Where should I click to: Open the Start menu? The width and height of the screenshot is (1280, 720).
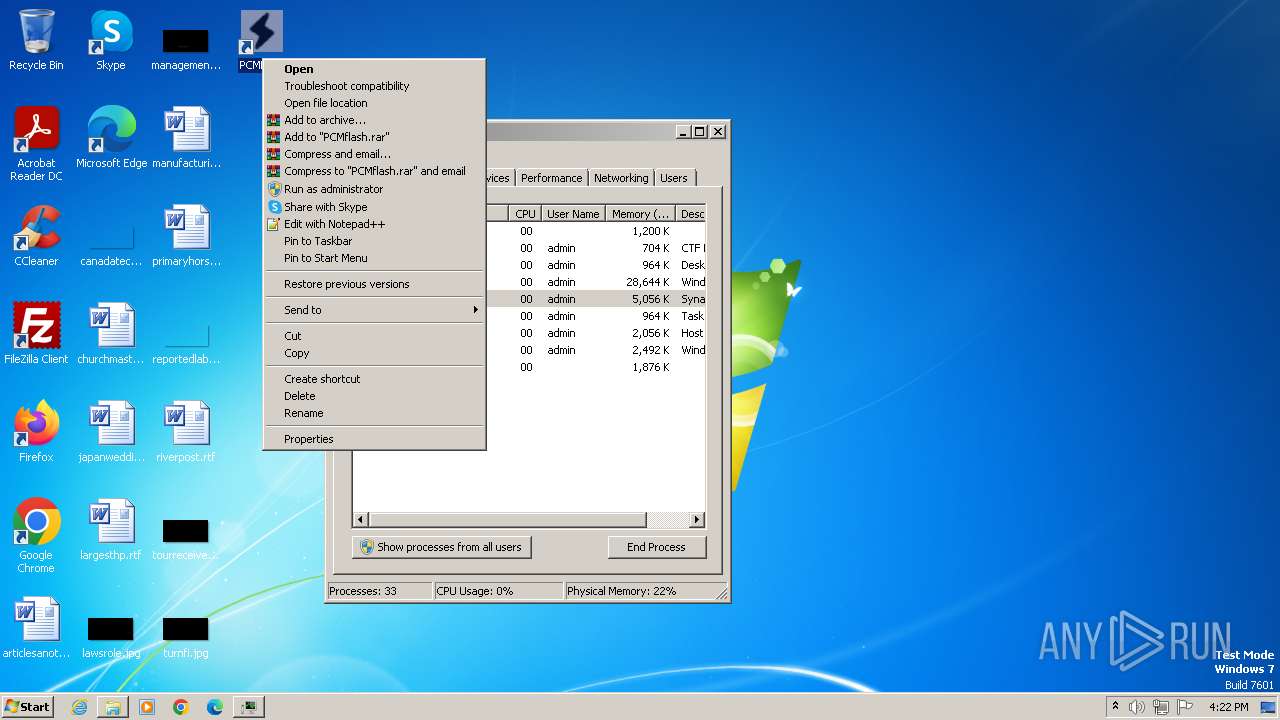click(x=27, y=707)
